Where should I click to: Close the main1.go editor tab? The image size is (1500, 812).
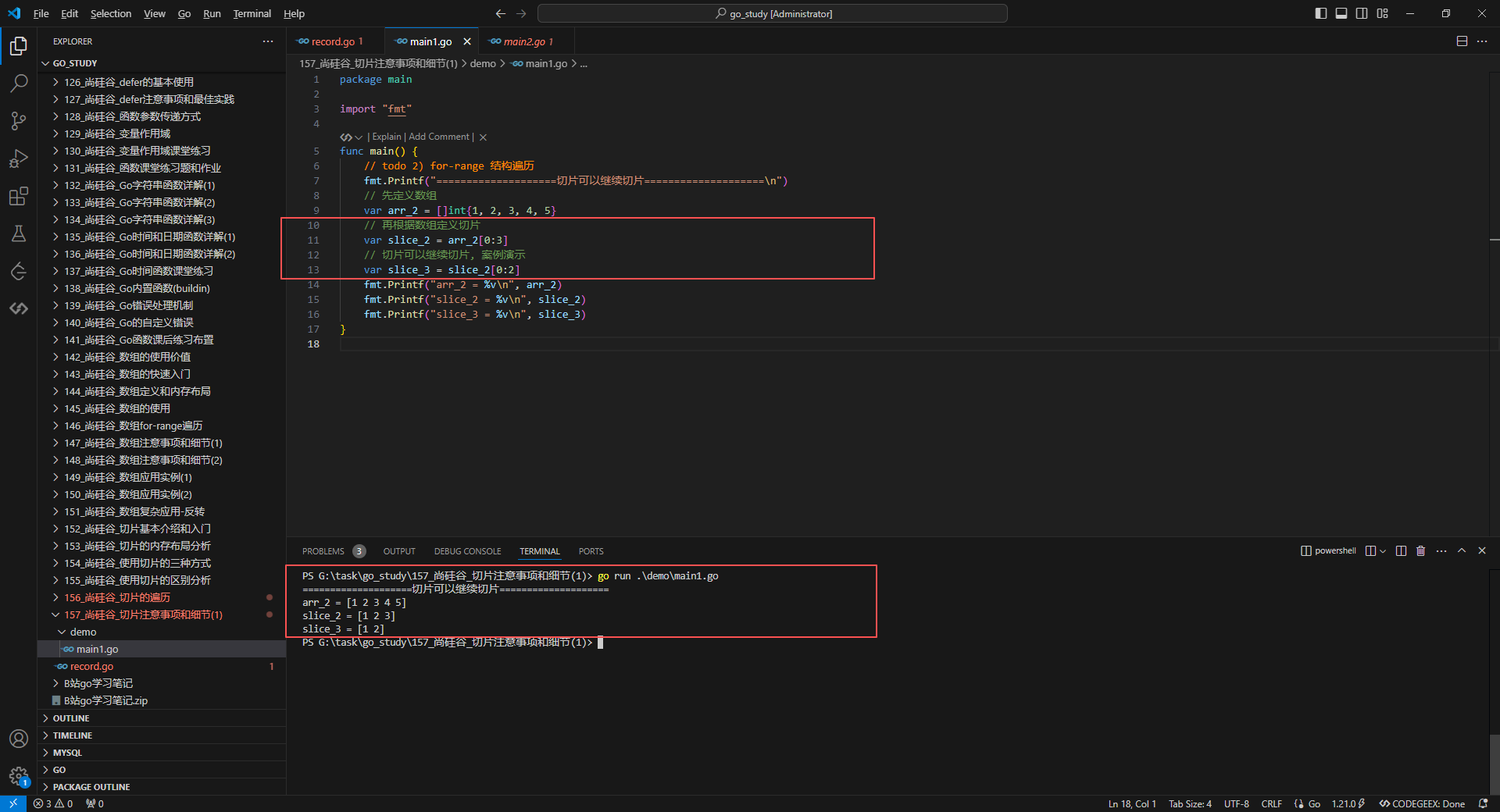click(467, 41)
